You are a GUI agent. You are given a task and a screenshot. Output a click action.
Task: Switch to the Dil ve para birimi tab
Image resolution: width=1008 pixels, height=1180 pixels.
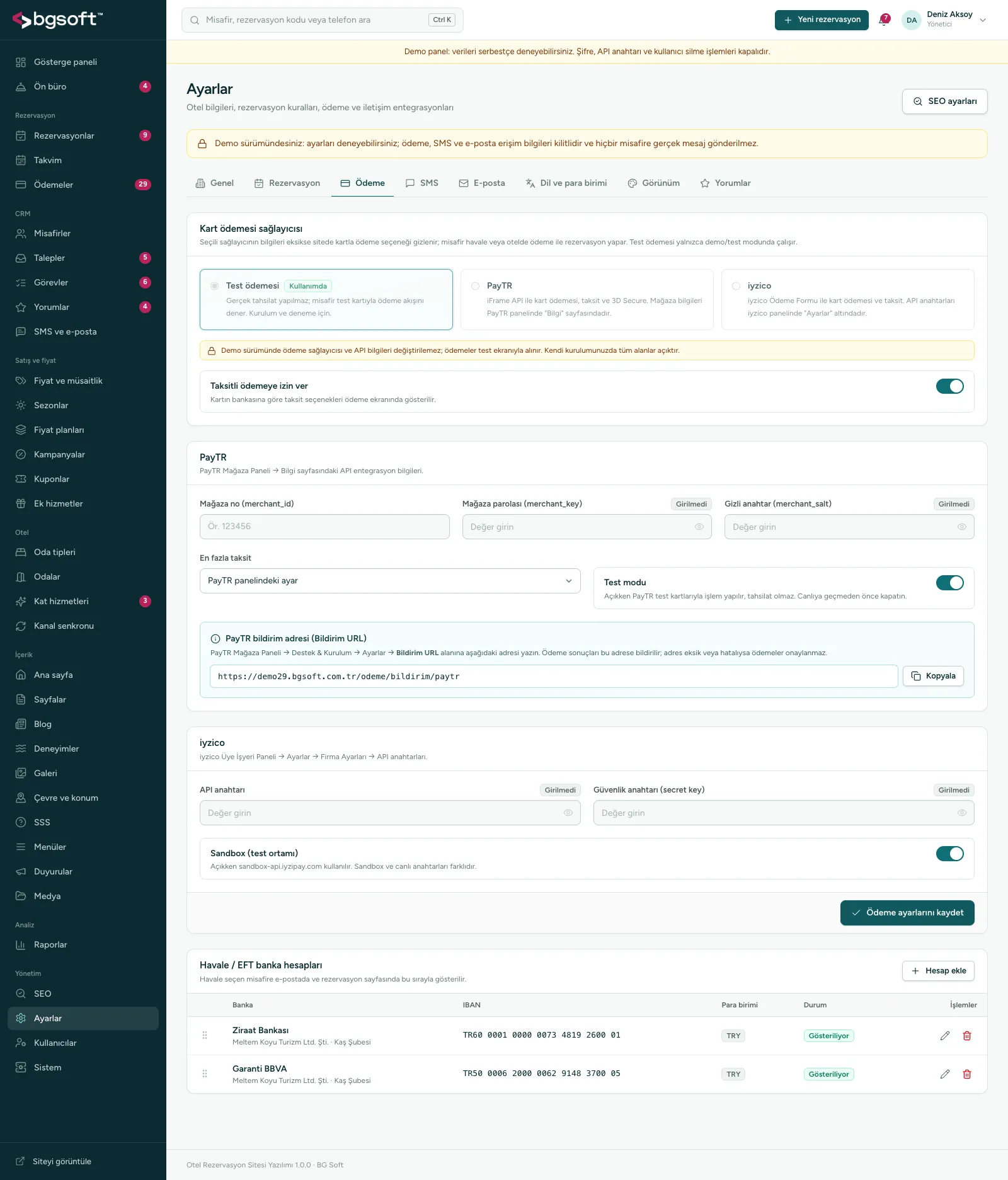coord(566,183)
